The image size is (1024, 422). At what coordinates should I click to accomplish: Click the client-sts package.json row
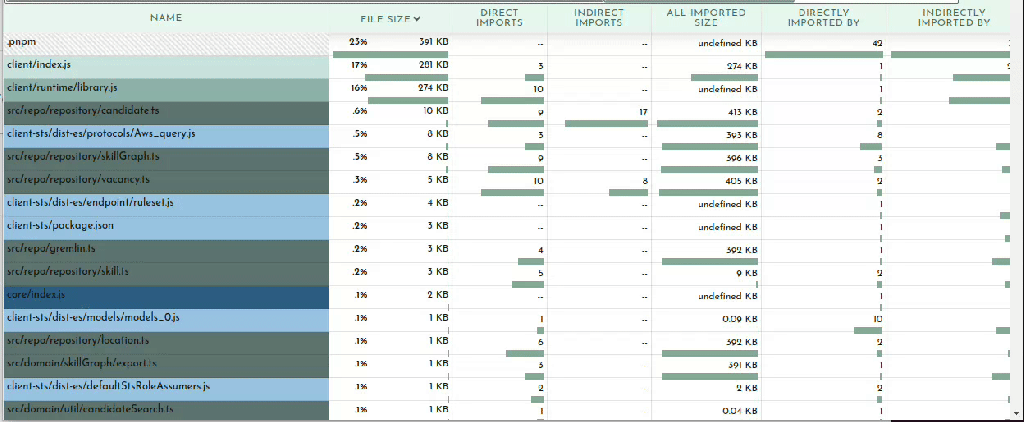click(165, 226)
